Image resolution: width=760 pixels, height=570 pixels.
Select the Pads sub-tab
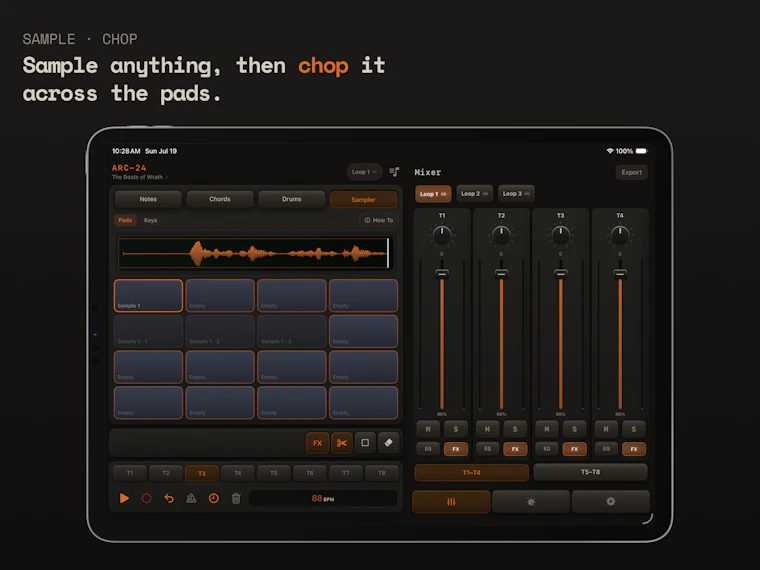click(x=125, y=220)
